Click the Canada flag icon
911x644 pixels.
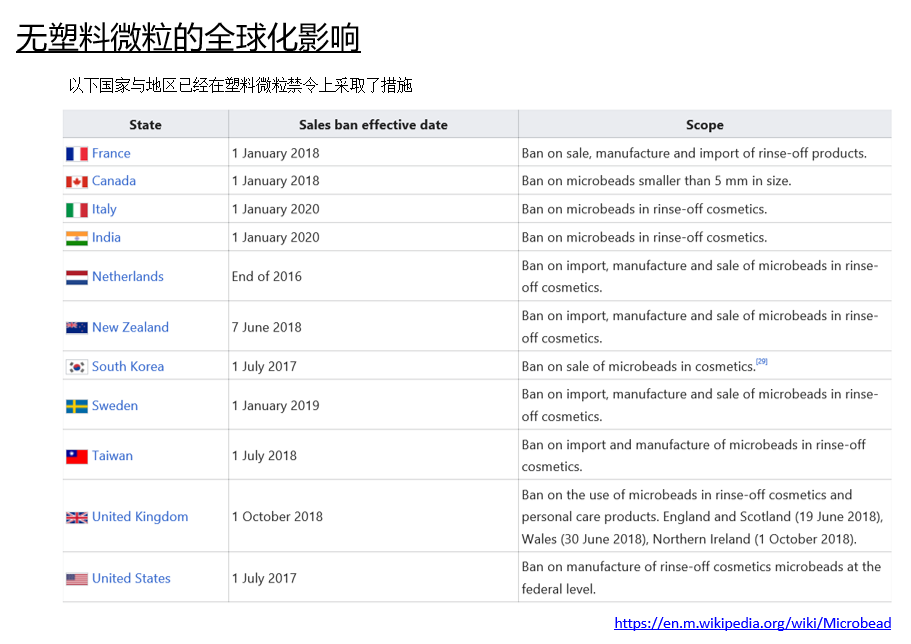[76, 182]
